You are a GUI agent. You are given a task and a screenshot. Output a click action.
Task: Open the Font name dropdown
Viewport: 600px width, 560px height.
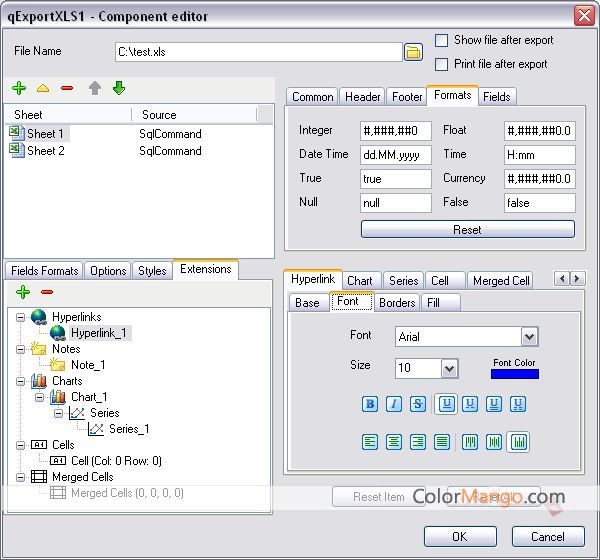coord(529,337)
